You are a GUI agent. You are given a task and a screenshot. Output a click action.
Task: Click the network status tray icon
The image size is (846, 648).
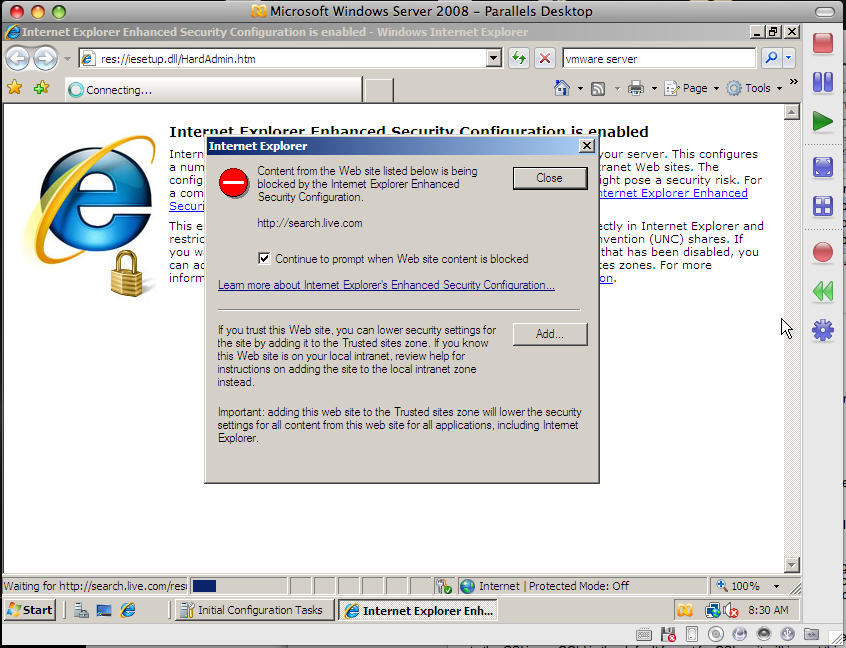[x=713, y=610]
